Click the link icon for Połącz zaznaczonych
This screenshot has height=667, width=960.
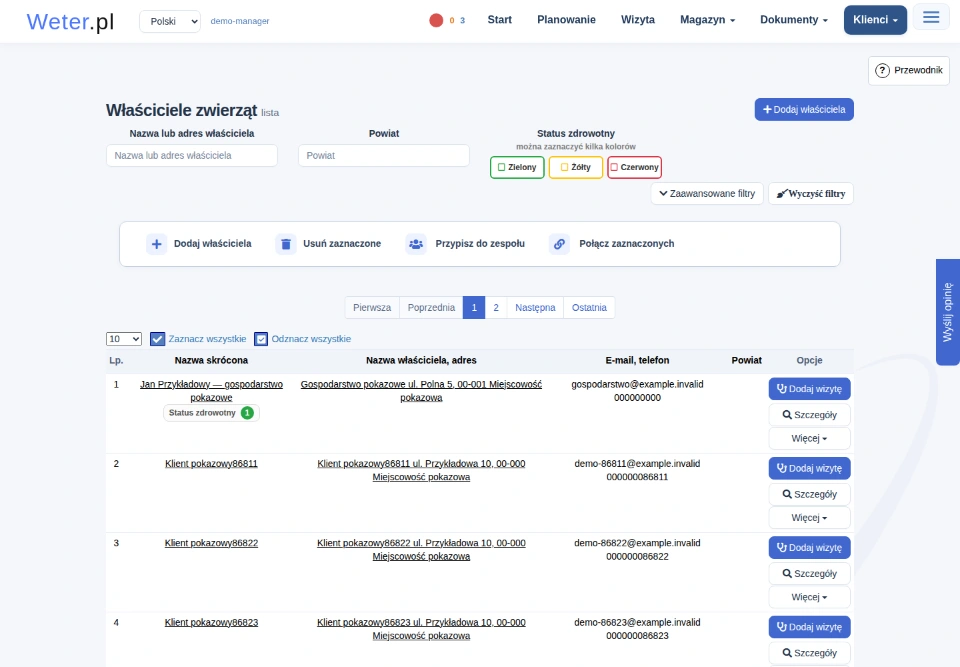click(560, 244)
